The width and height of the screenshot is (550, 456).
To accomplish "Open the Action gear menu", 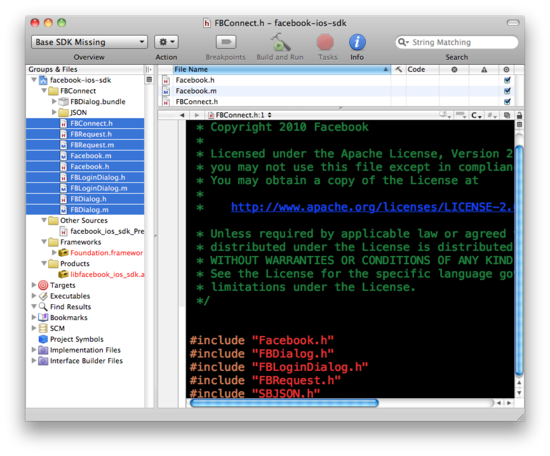I will pyautogui.click(x=167, y=42).
